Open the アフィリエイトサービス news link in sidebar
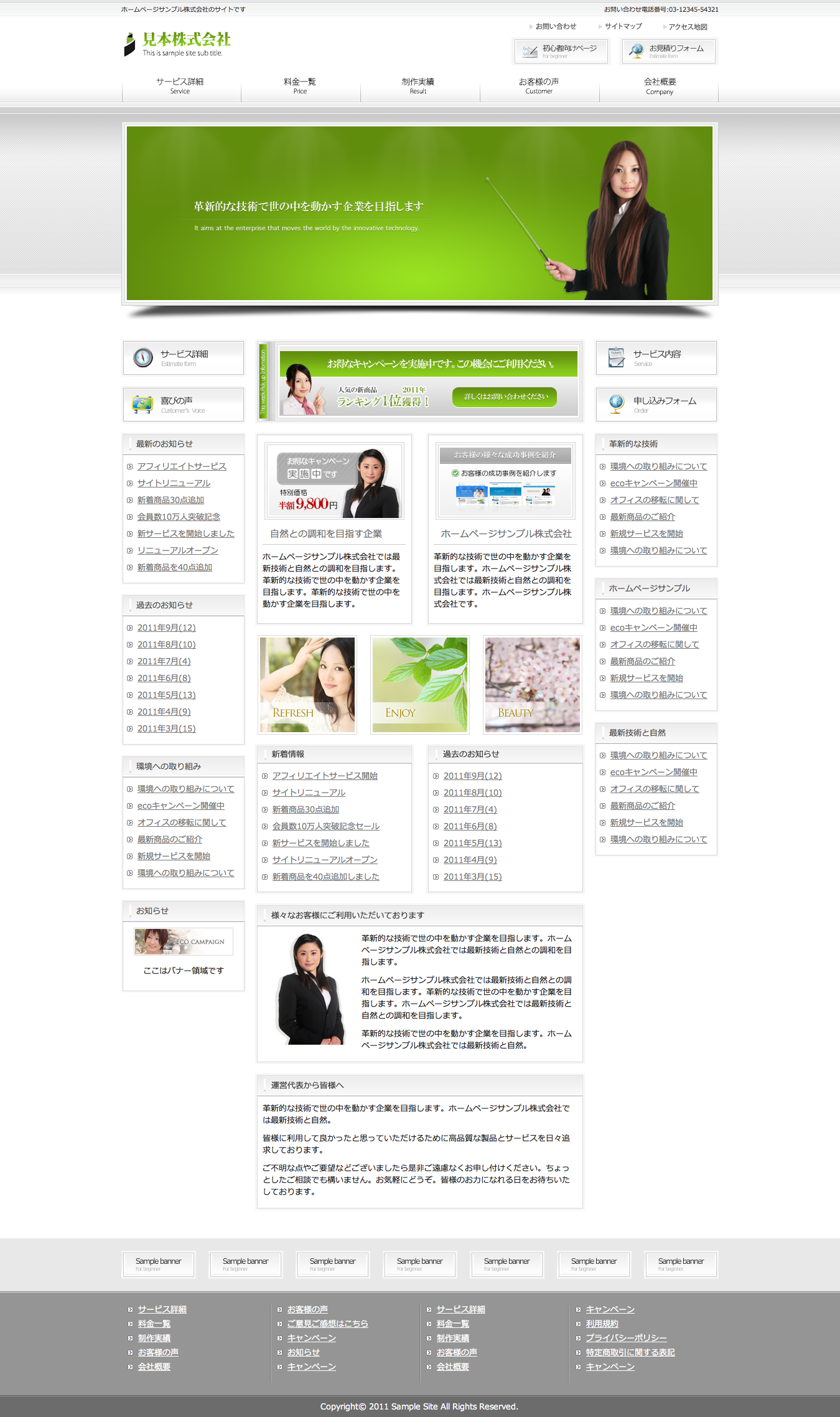The height and width of the screenshot is (1417, 840). (x=182, y=466)
